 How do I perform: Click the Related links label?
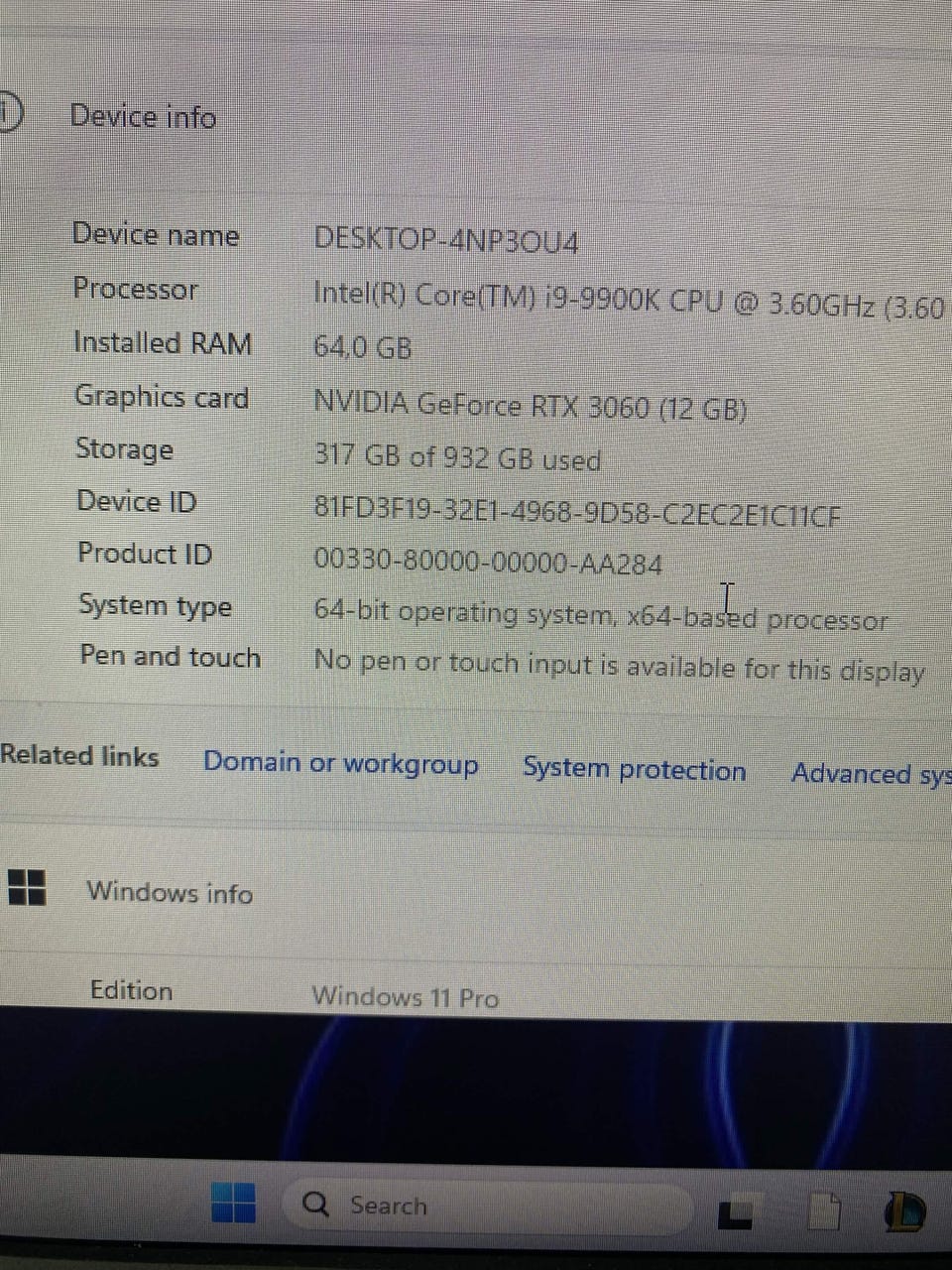79,755
